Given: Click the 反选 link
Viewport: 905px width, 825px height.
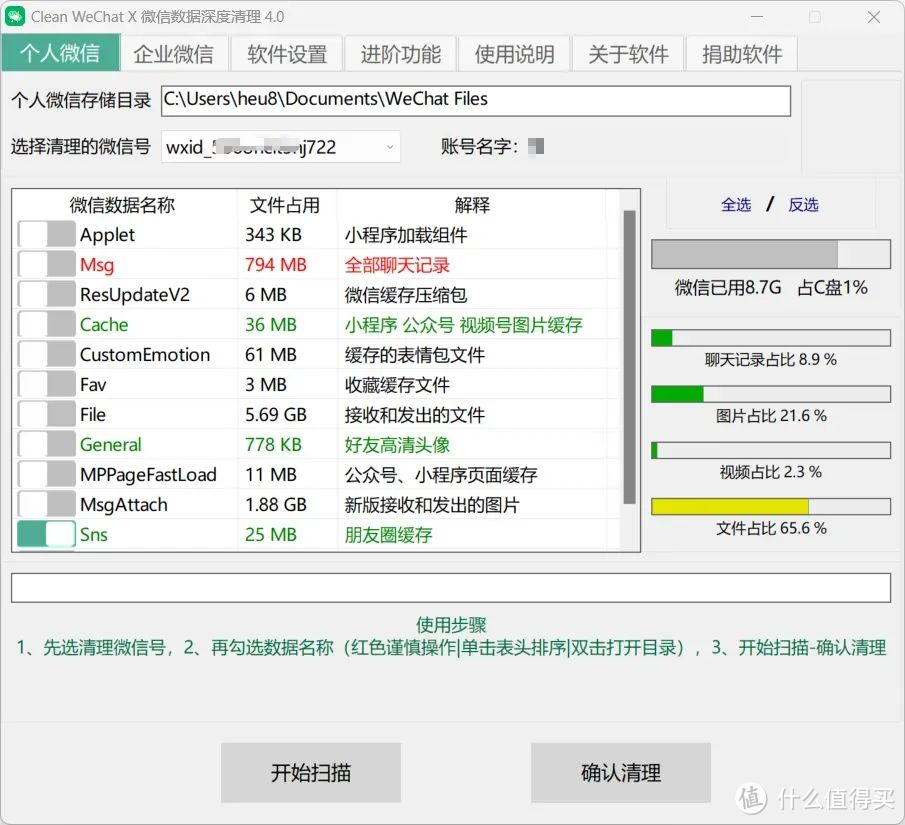Looking at the screenshot, I should pos(803,204).
